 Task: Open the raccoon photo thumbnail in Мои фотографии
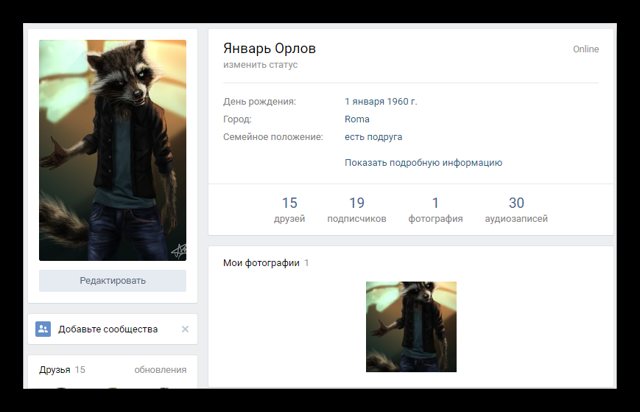411,327
